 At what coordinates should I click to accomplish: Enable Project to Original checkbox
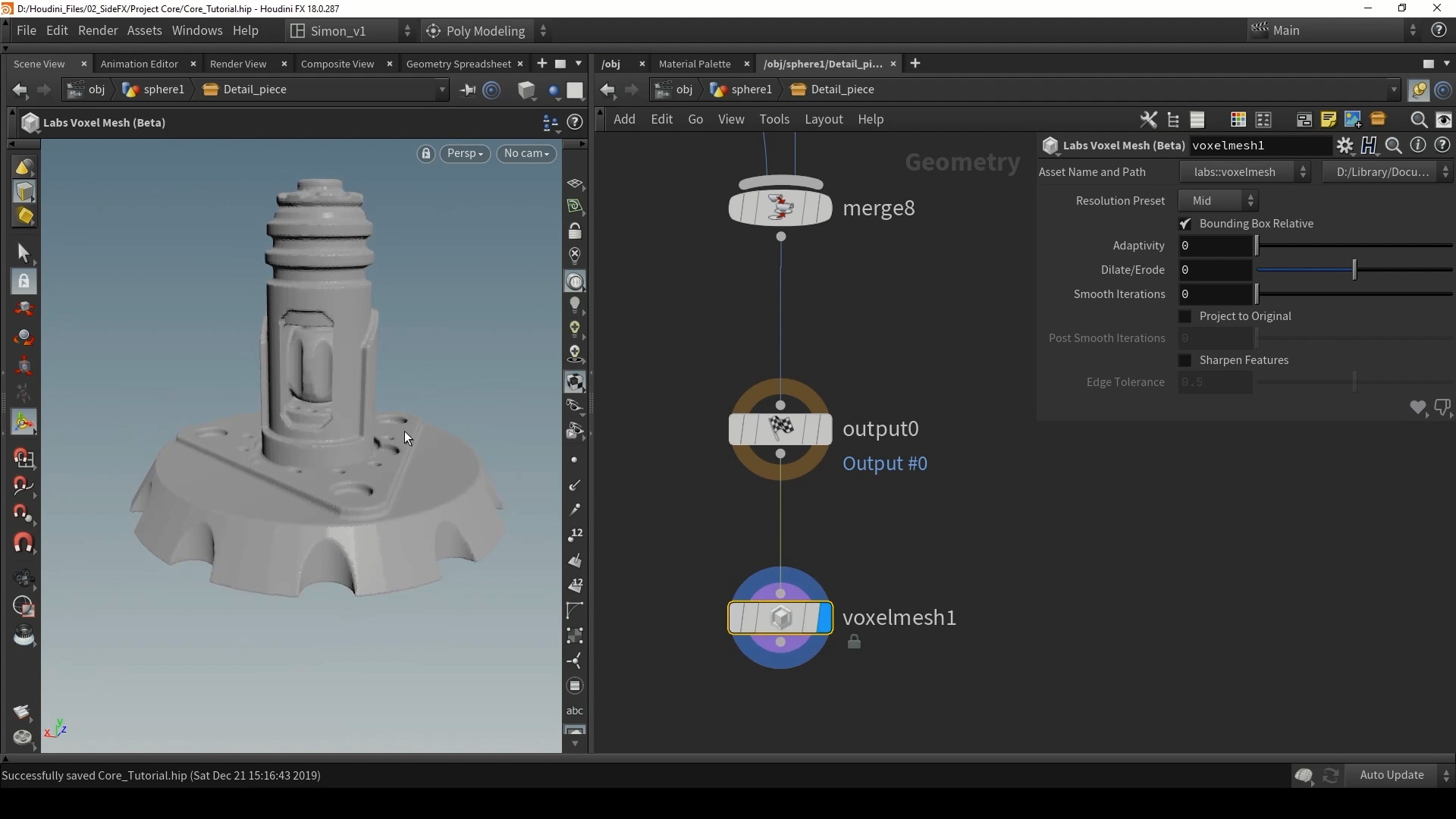[1185, 316]
